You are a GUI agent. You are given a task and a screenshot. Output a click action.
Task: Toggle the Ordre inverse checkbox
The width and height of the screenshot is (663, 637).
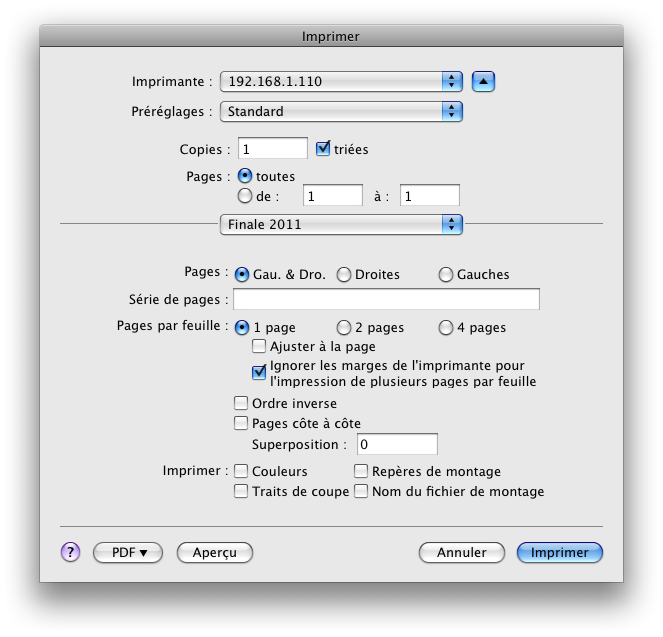(x=240, y=404)
